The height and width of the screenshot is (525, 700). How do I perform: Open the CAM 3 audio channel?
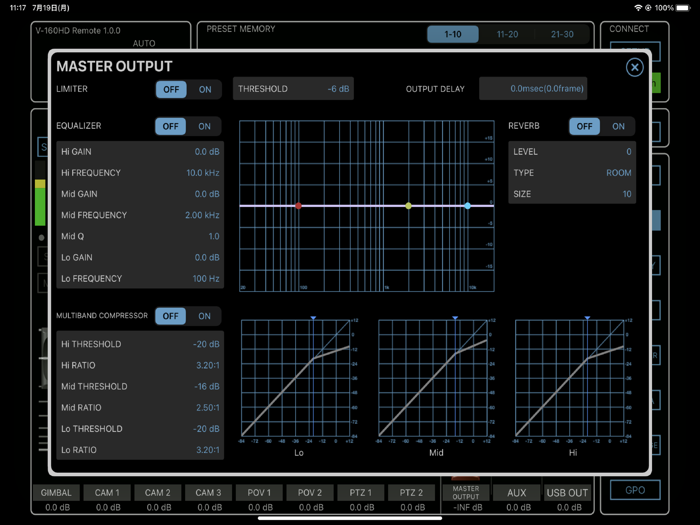click(208, 493)
